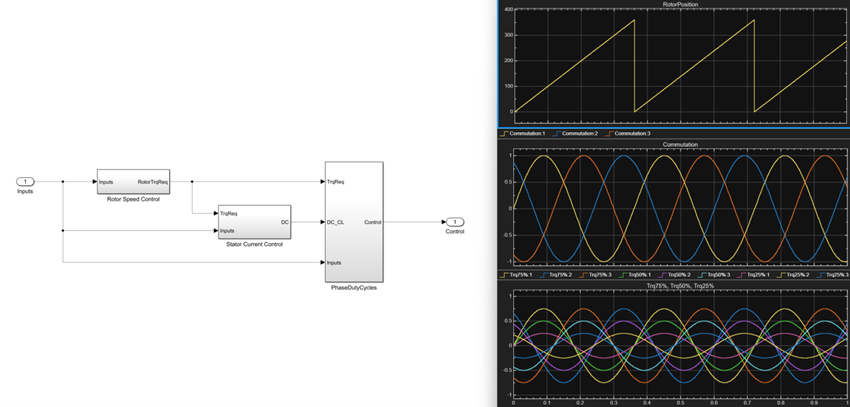
Task: Toggle Trq75%:1 legend entry
Action: pyautogui.click(x=517, y=275)
